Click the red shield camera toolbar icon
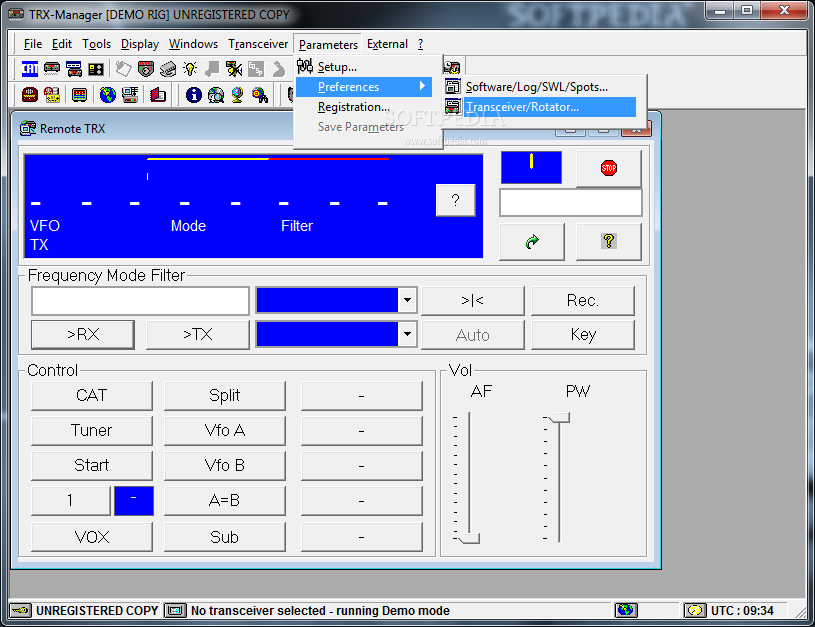815x627 pixels. tap(146, 68)
